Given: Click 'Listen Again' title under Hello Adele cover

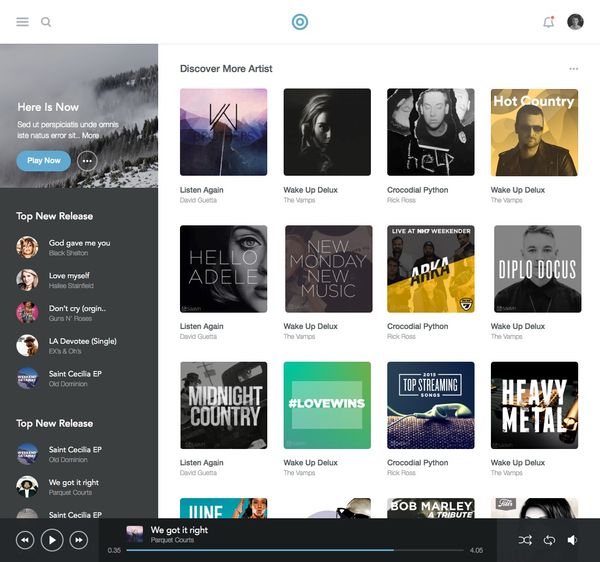Looking at the screenshot, I should tap(202, 326).
